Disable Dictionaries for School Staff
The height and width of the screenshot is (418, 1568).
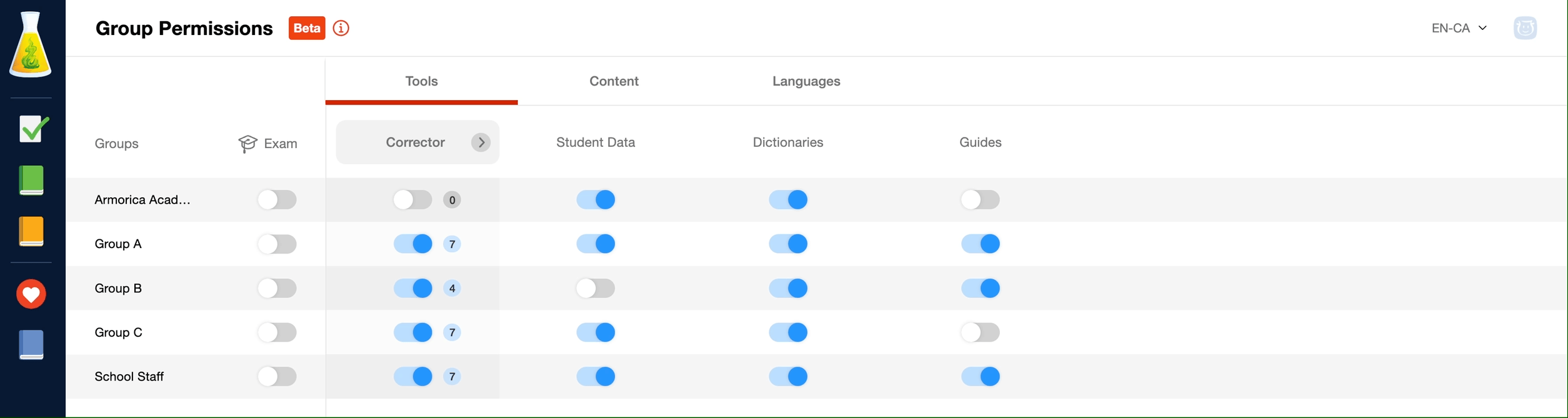pos(788,377)
